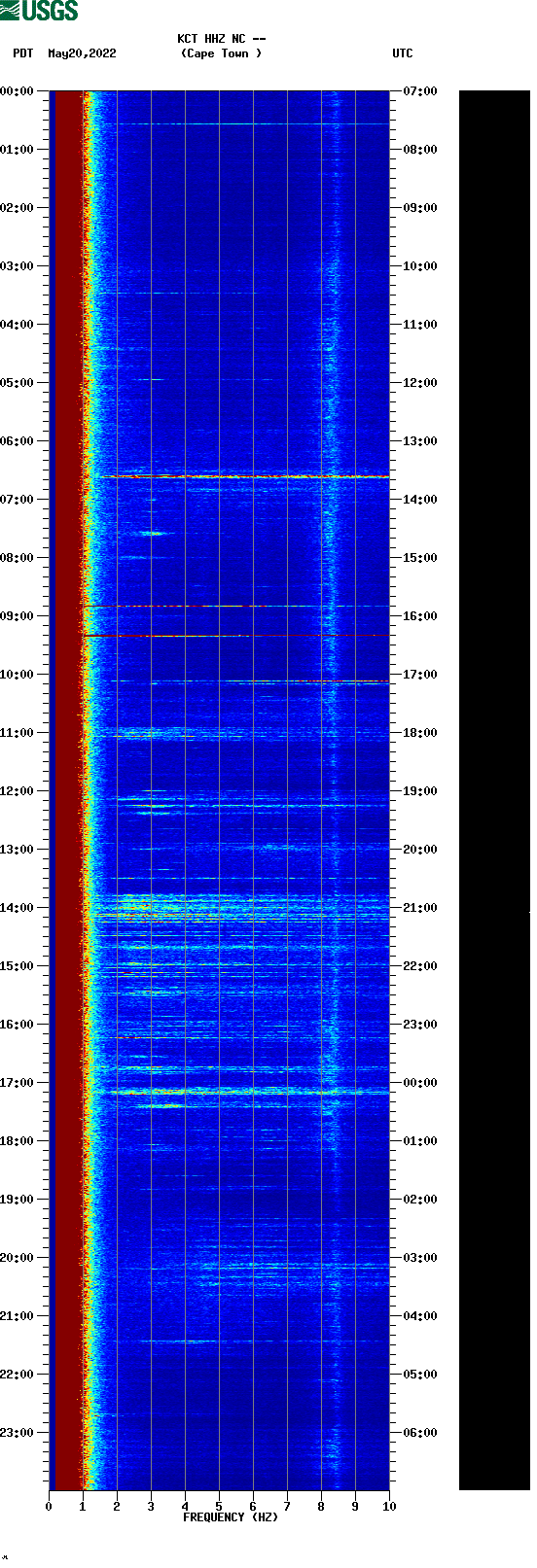The height and width of the screenshot is (1568, 537).
Task: Click the 8 Hz frequency tick label
Action: pos(321,1507)
